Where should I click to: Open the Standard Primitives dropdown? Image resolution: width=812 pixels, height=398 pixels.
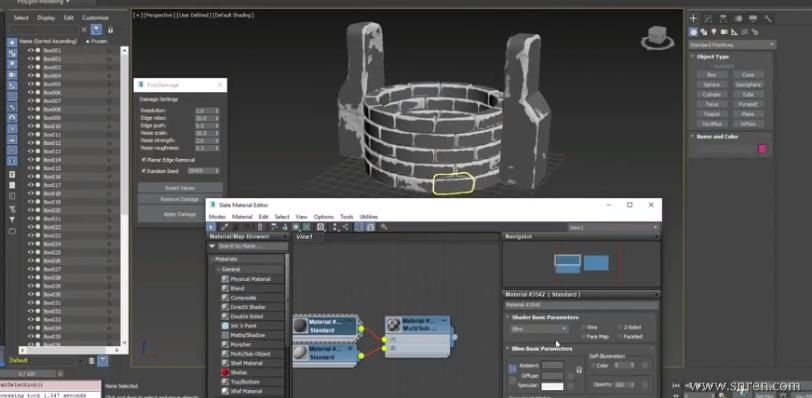click(731, 45)
